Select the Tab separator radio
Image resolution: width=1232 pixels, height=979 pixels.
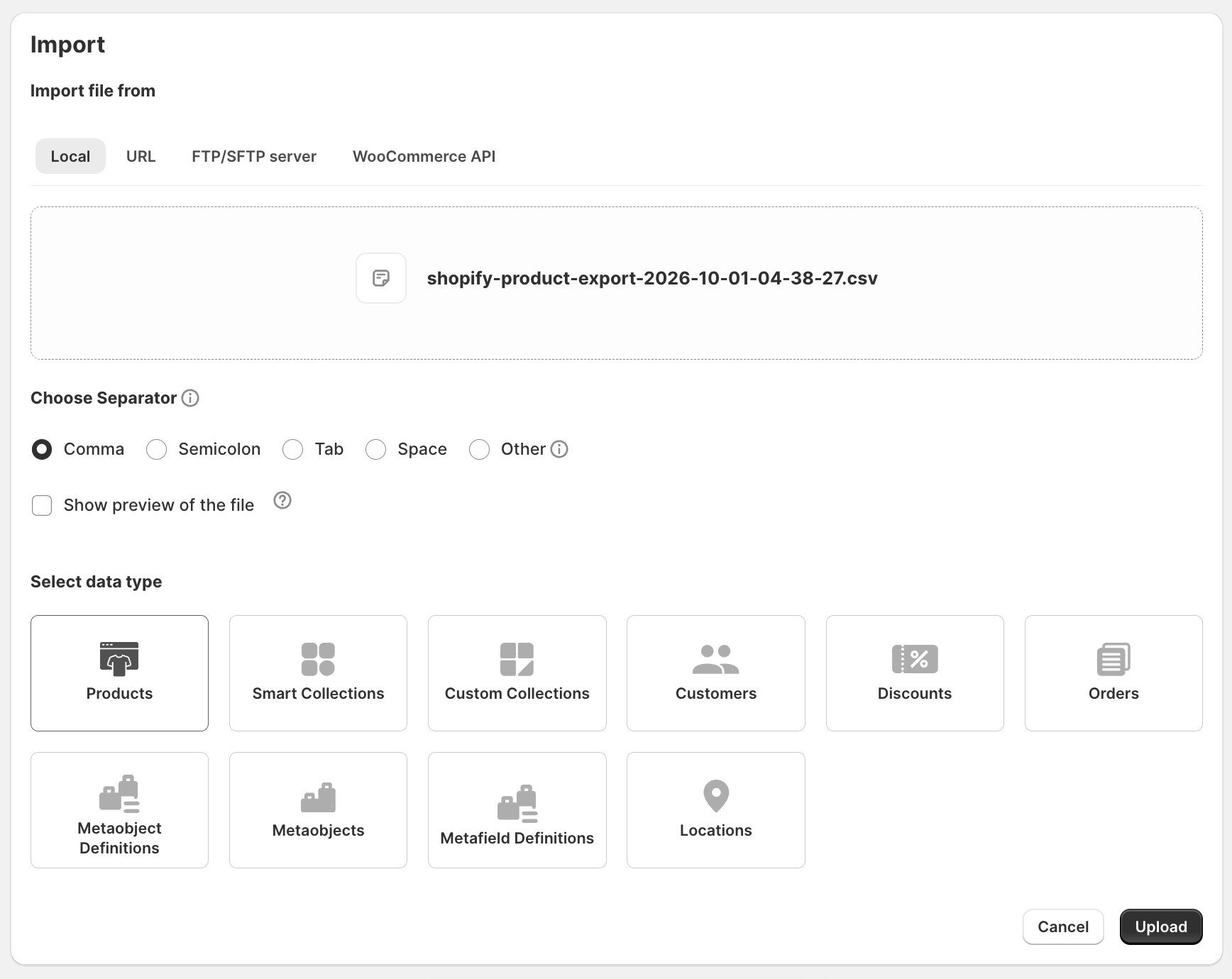coord(292,449)
